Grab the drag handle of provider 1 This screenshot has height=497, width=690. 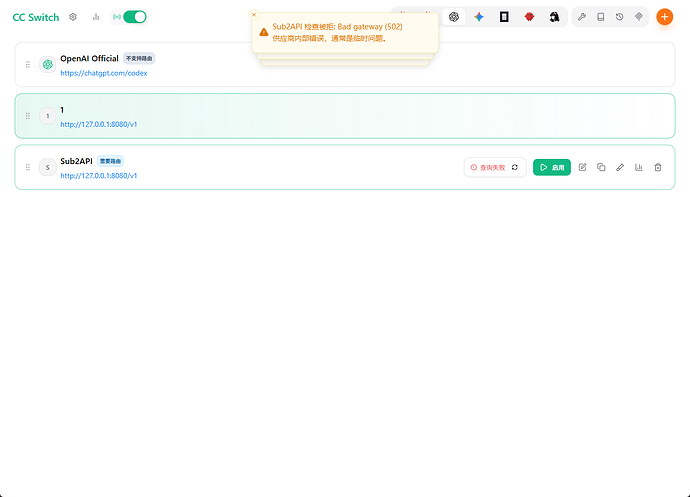28,116
